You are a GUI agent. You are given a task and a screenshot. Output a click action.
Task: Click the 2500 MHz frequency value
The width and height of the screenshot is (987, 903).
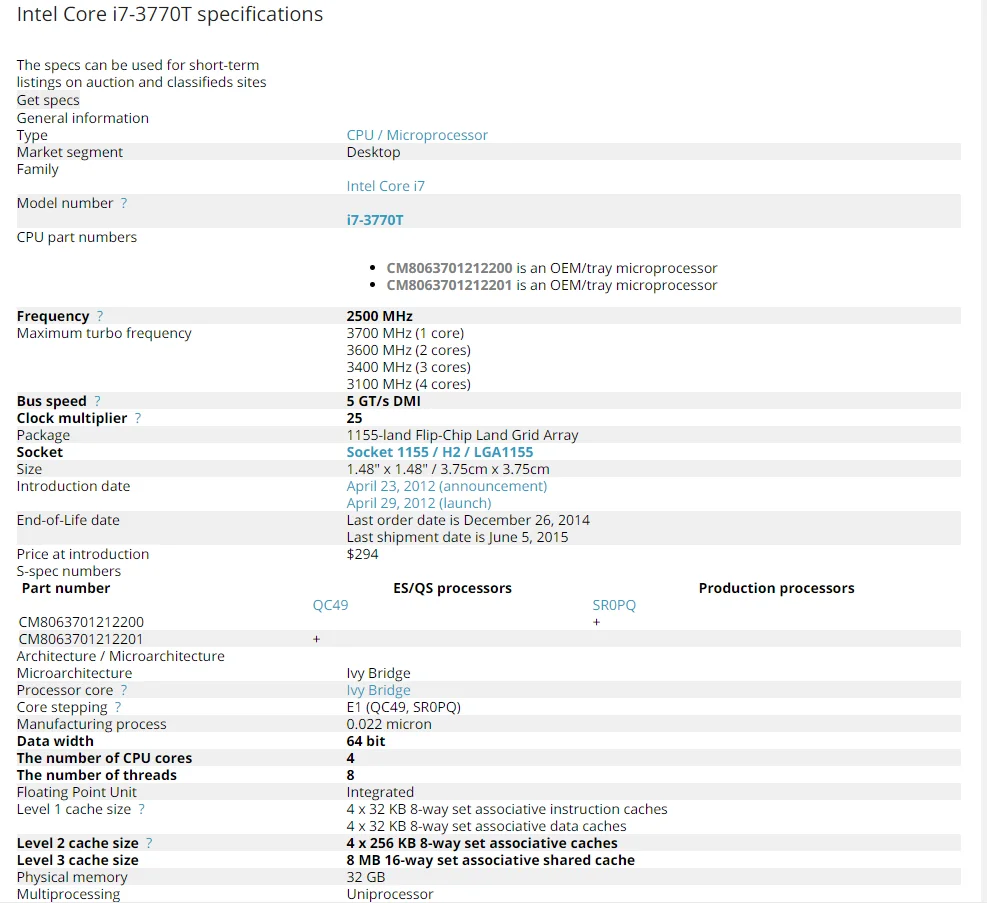pyautogui.click(x=380, y=316)
